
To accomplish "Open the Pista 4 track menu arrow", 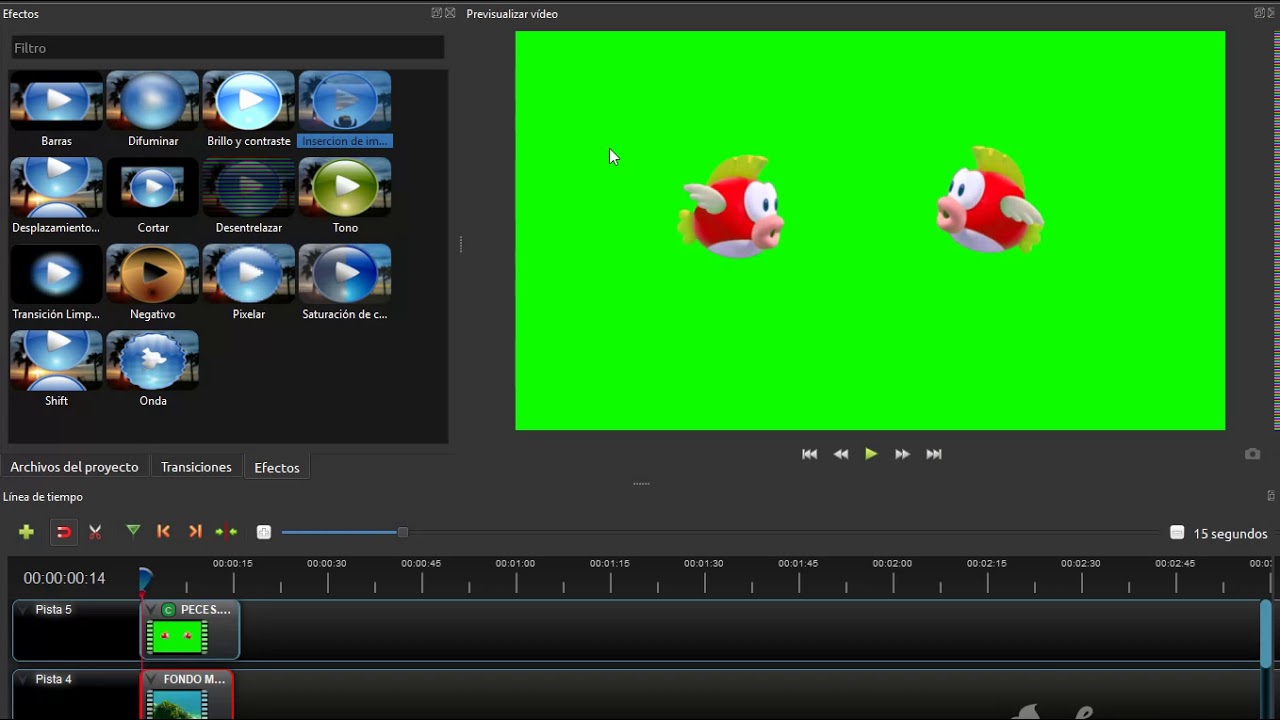I will point(24,679).
